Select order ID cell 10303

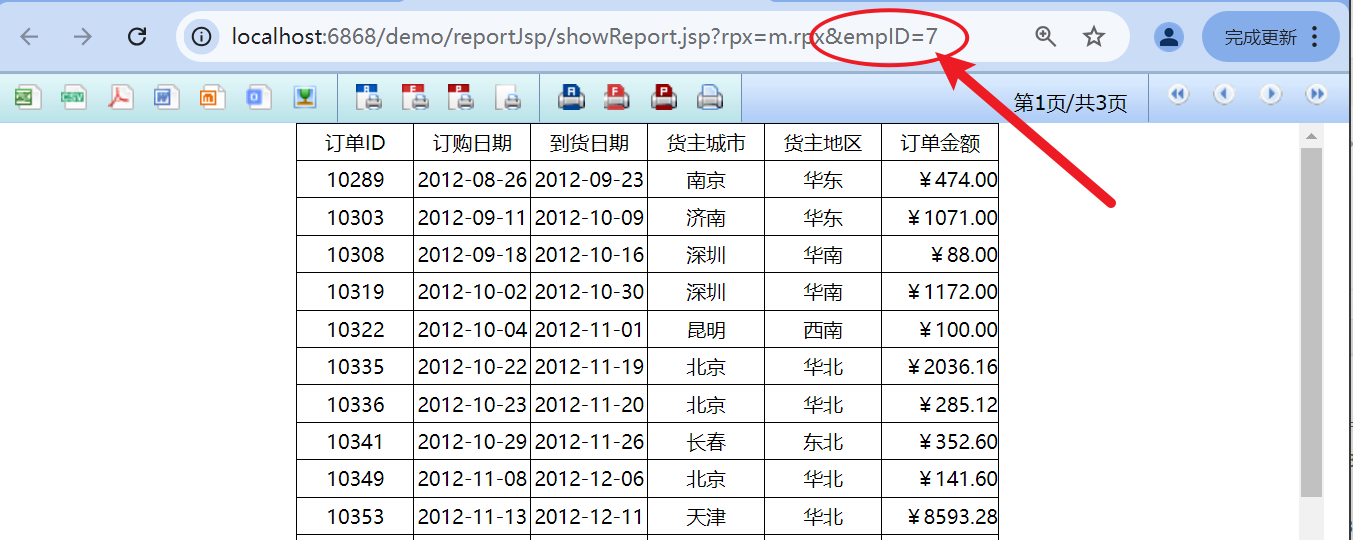(355, 217)
